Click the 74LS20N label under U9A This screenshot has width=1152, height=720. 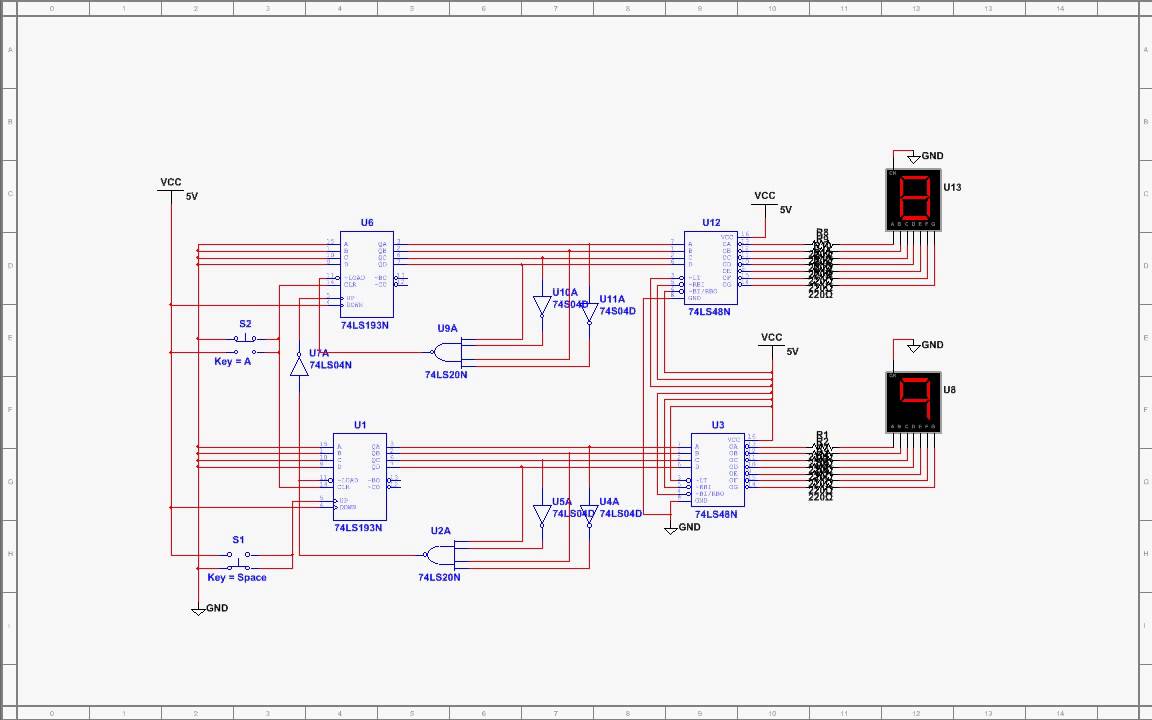(x=446, y=375)
